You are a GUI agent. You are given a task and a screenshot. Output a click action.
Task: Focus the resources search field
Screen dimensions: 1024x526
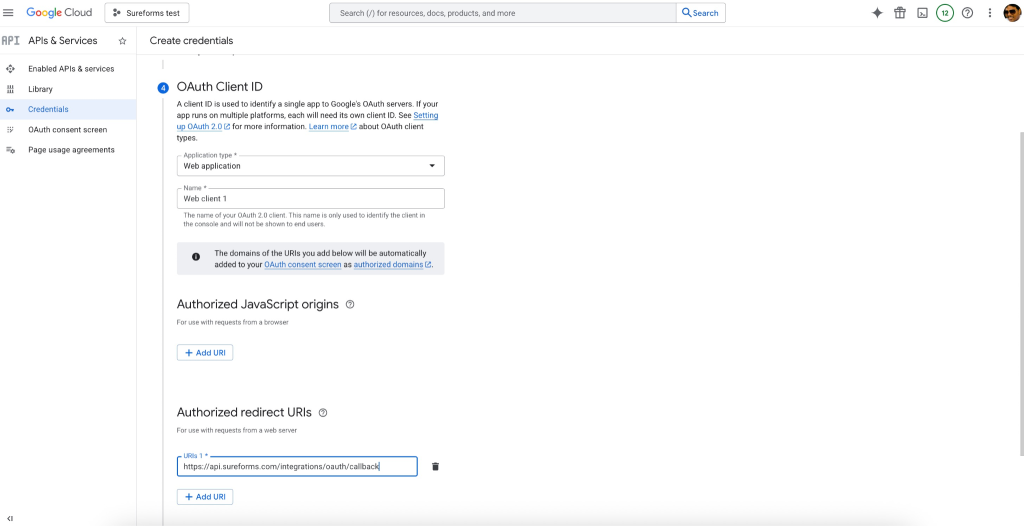[x=503, y=13]
